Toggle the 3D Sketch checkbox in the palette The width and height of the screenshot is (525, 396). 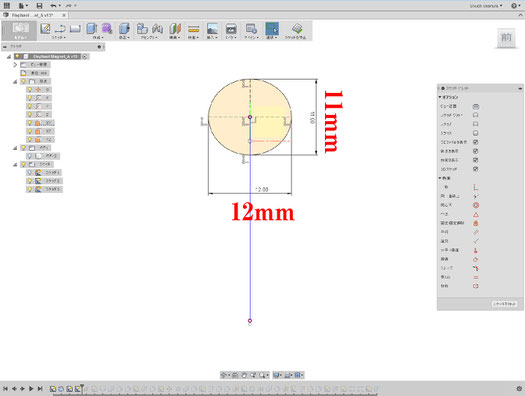(475, 169)
